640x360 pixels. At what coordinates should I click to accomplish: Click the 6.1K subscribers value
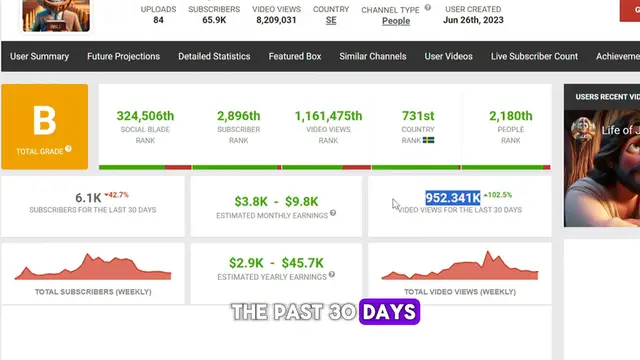click(x=88, y=198)
